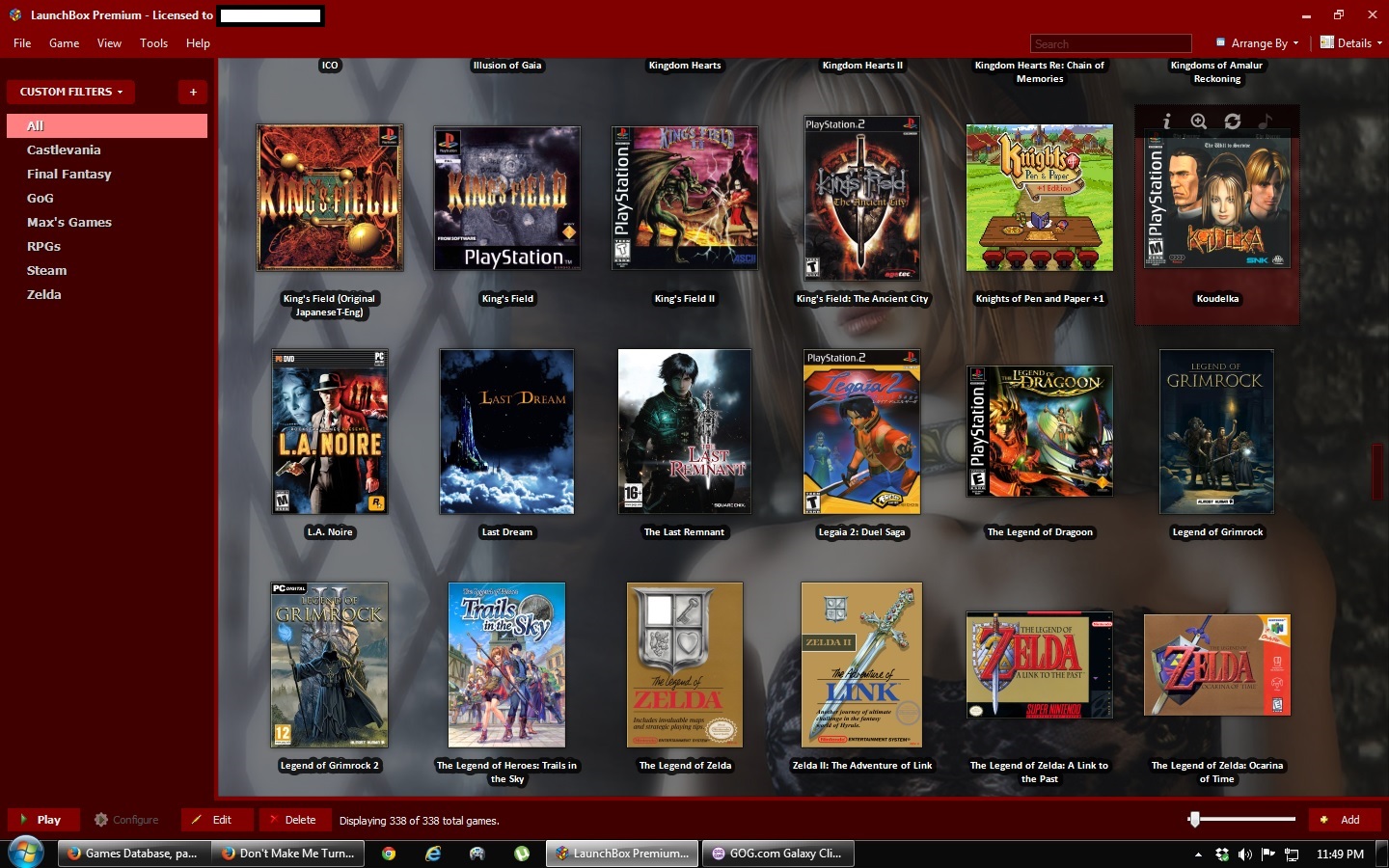Select Legend of Grimrock 2 cover

[x=330, y=665]
